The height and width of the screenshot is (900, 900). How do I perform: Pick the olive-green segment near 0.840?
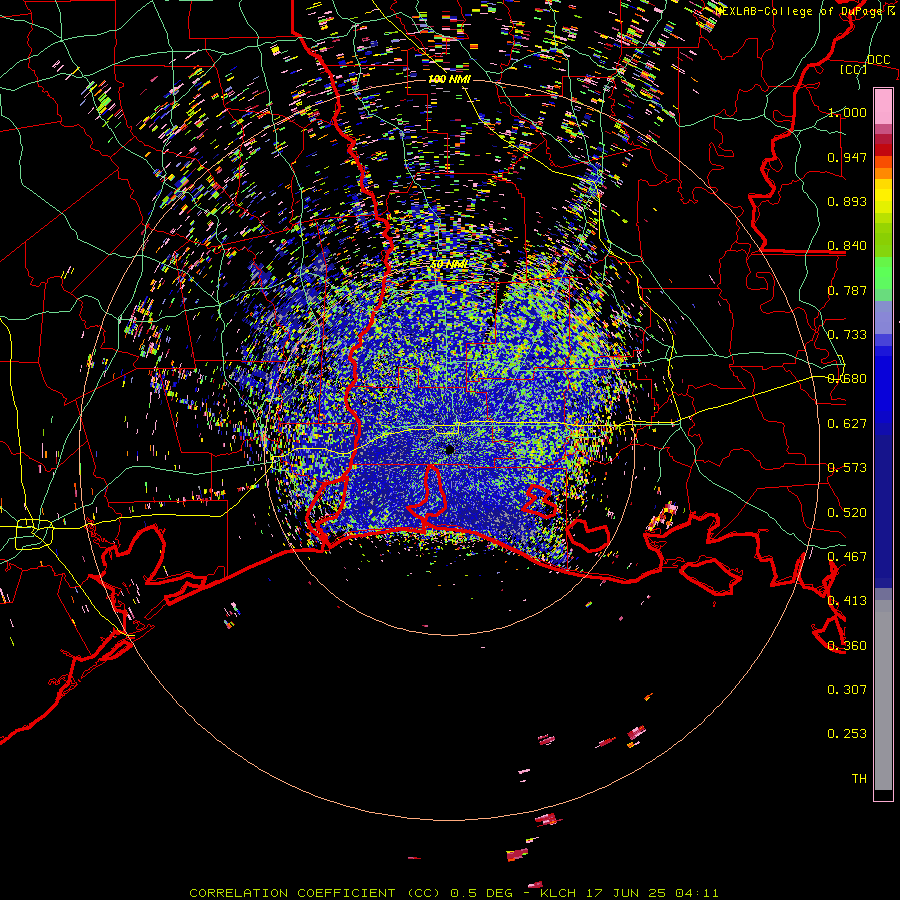[883, 239]
